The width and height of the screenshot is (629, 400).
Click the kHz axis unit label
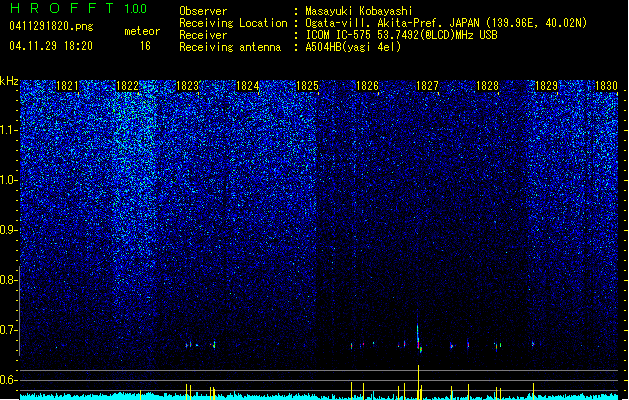point(9,81)
